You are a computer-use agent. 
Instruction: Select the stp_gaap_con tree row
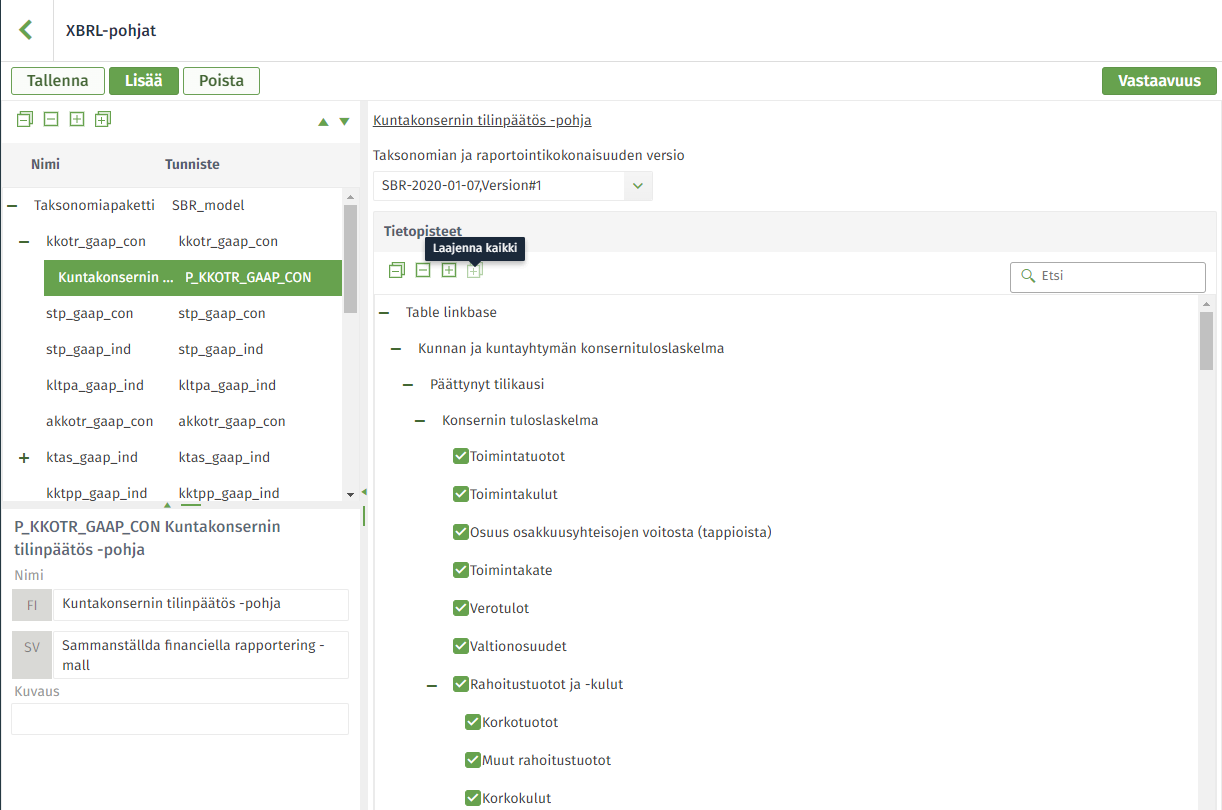172,313
